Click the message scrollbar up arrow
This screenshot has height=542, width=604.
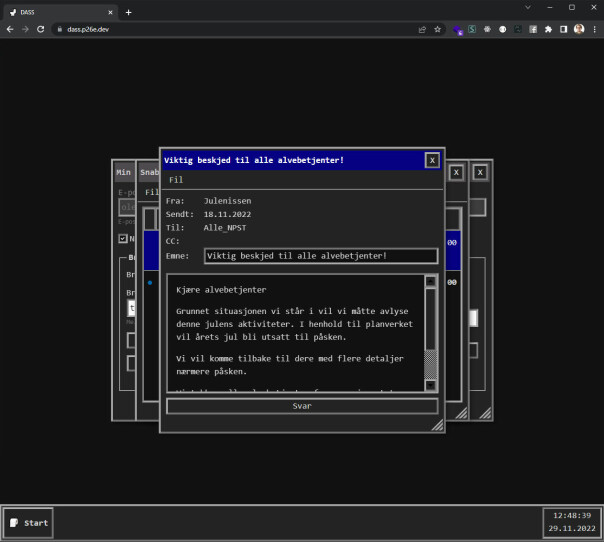[431, 282]
